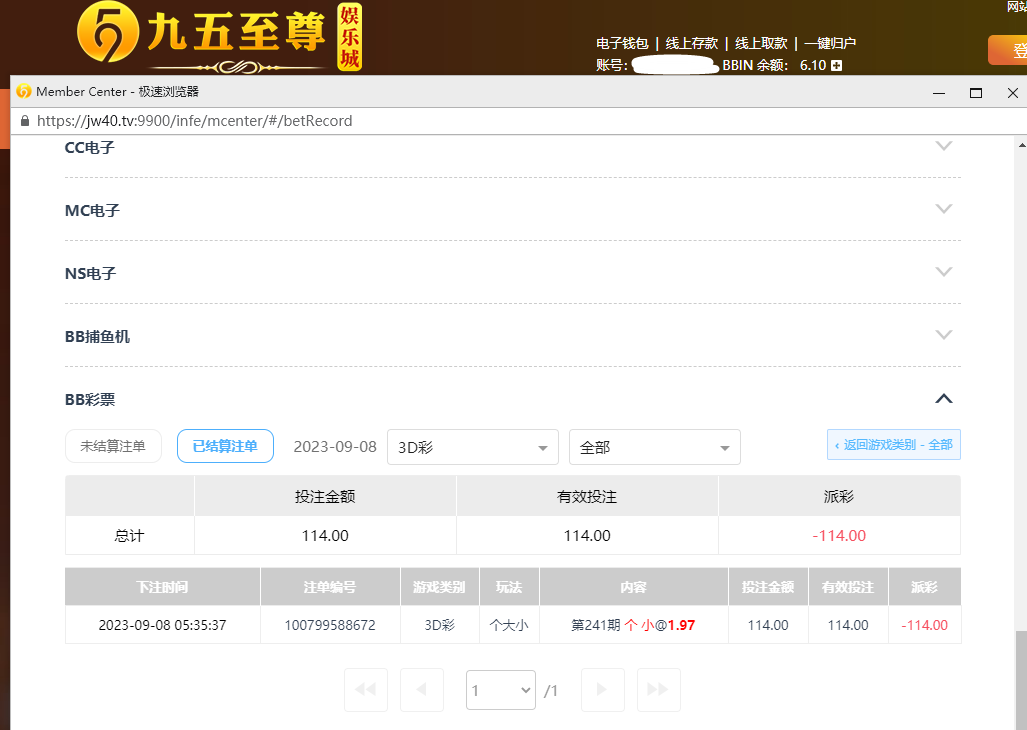Collapse the BB彩票 section
The height and width of the screenshot is (730, 1027).
943,398
